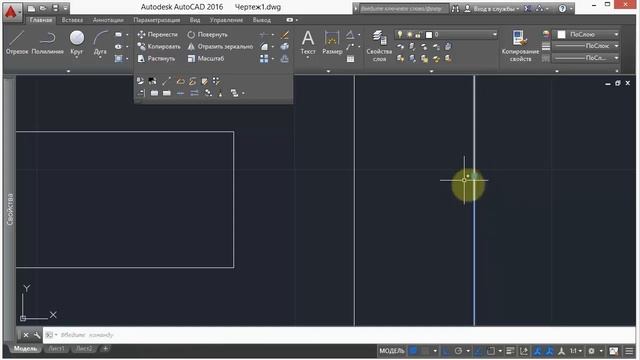Image resolution: width=640 pixels, height=360 pixels.
Task: Select the Текст text tool
Action: (x=308, y=43)
